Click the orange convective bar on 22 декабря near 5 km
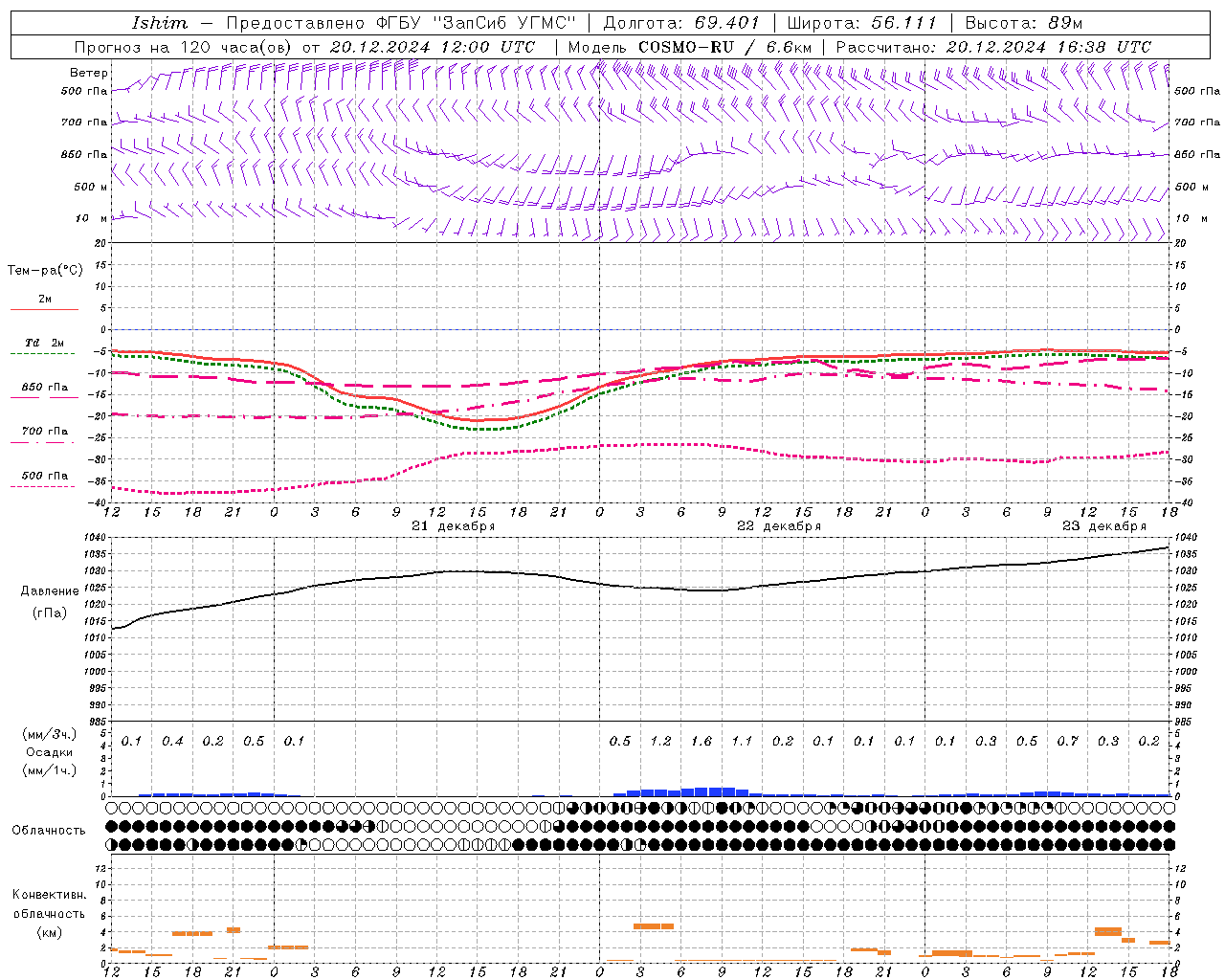Screen dimensions: 1225x980 654,926
